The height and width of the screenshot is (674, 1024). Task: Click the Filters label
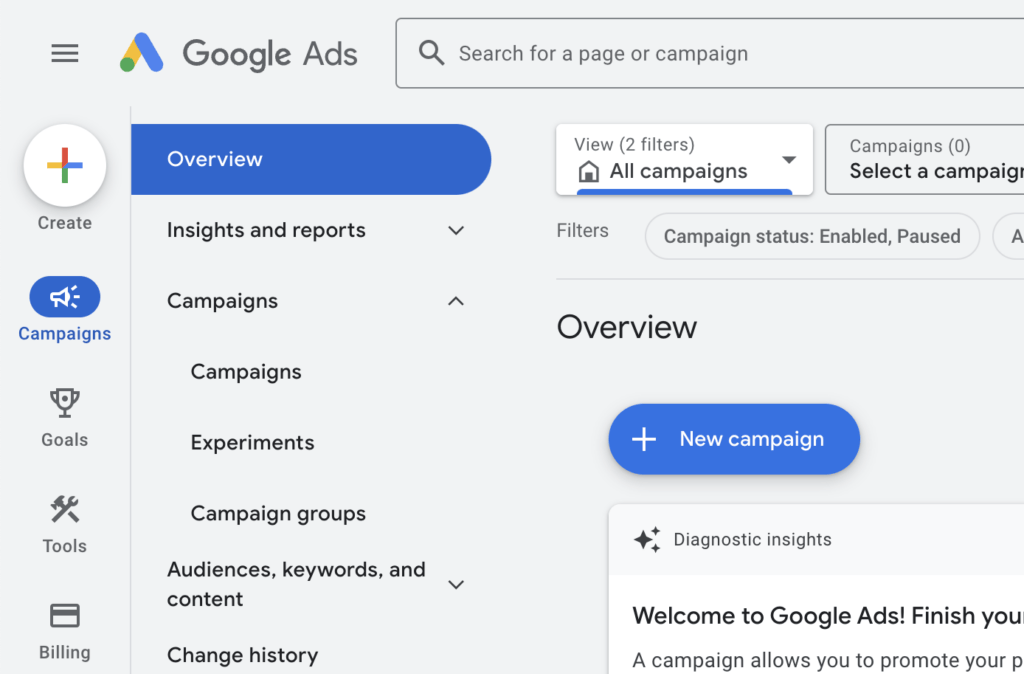coord(583,231)
